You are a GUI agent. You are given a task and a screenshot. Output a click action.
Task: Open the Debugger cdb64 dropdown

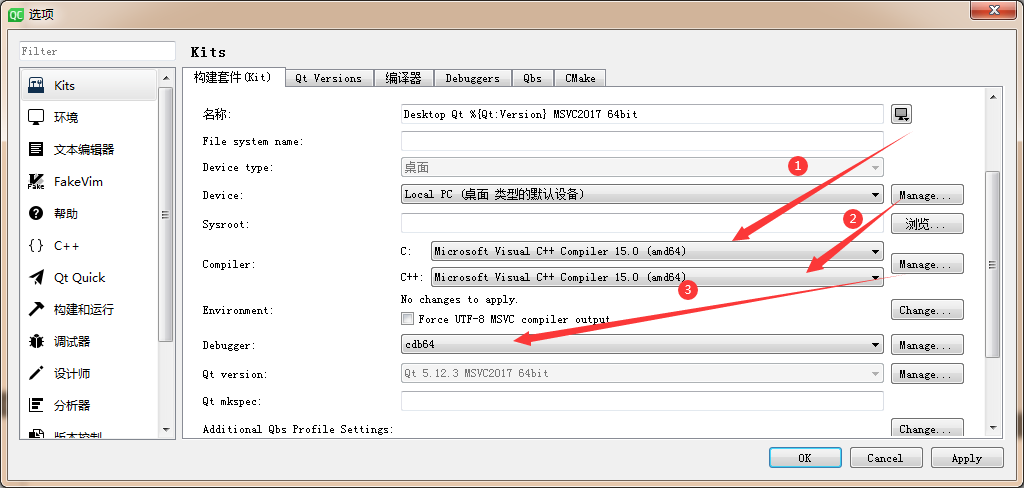641,345
